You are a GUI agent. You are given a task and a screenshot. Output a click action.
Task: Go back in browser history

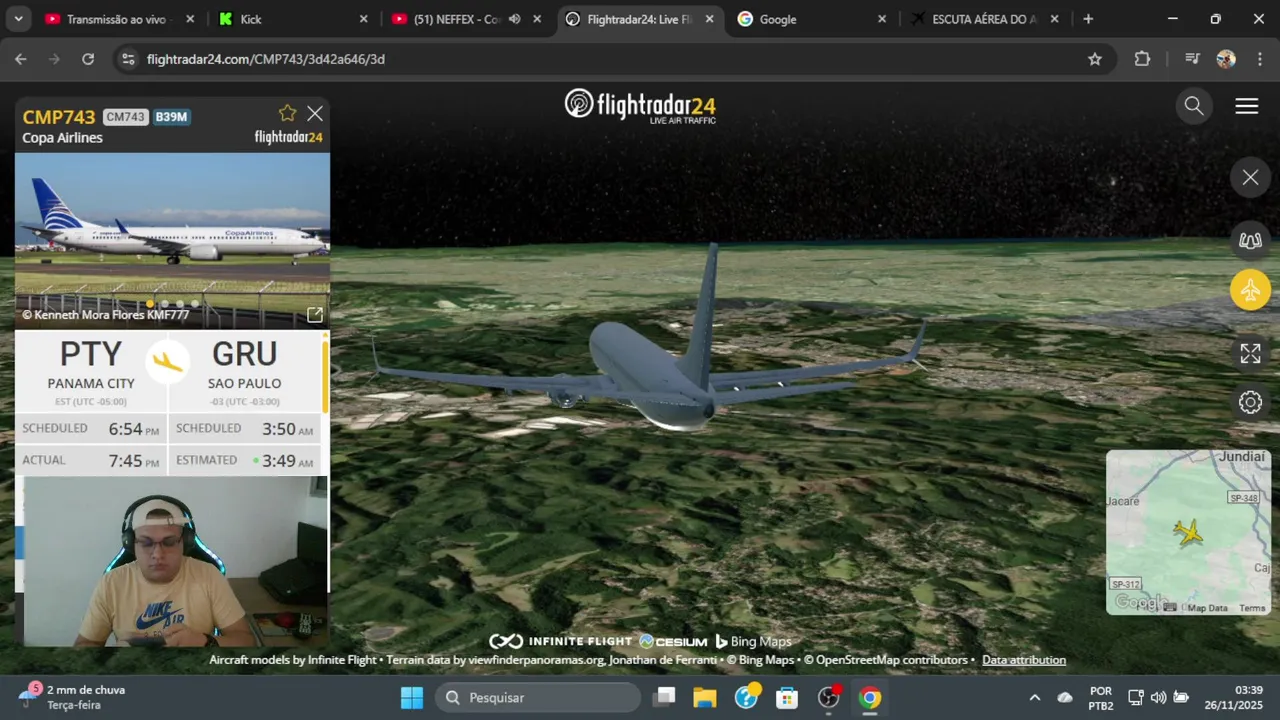tap(20, 59)
